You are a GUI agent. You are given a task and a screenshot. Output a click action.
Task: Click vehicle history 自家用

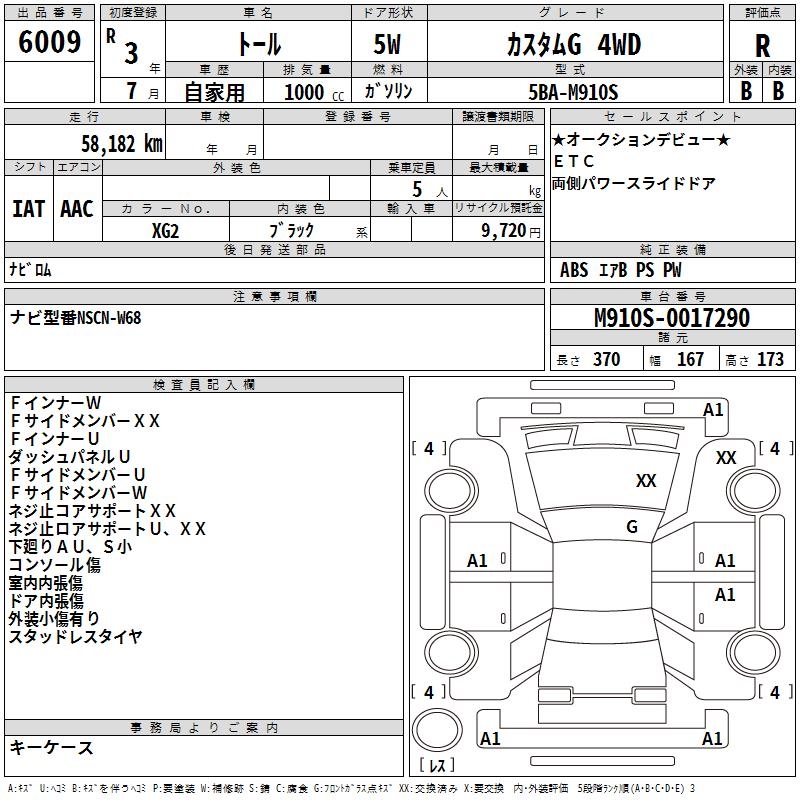pos(214,92)
